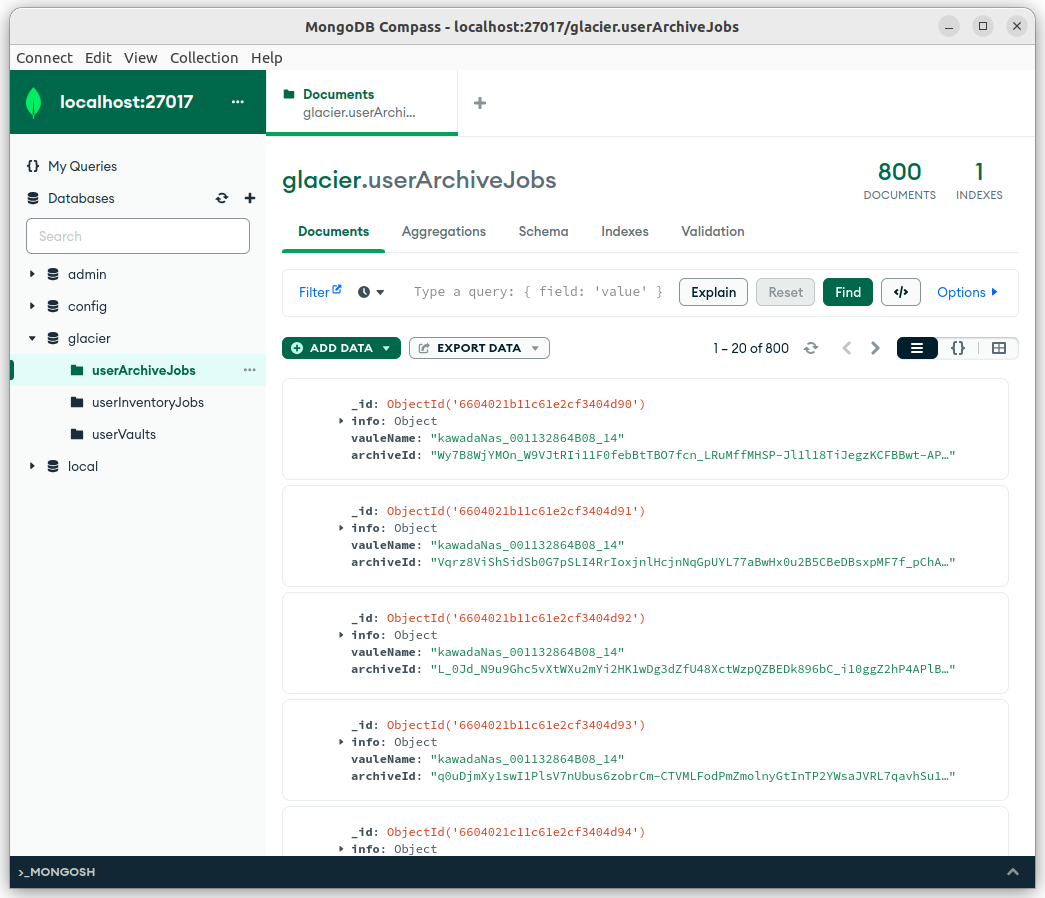This screenshot has width=1045, height=898.
Task: Switch to table view
Action: (998, 348)
